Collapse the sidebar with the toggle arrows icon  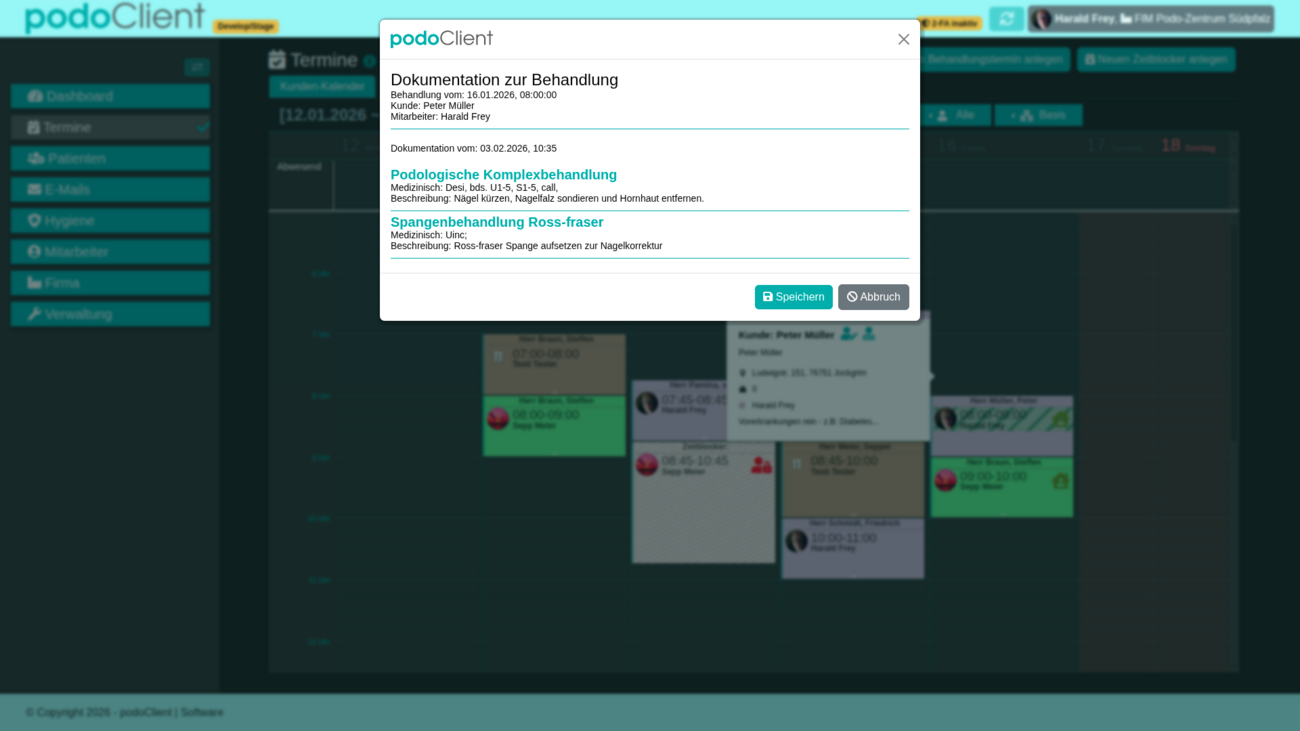197,67
